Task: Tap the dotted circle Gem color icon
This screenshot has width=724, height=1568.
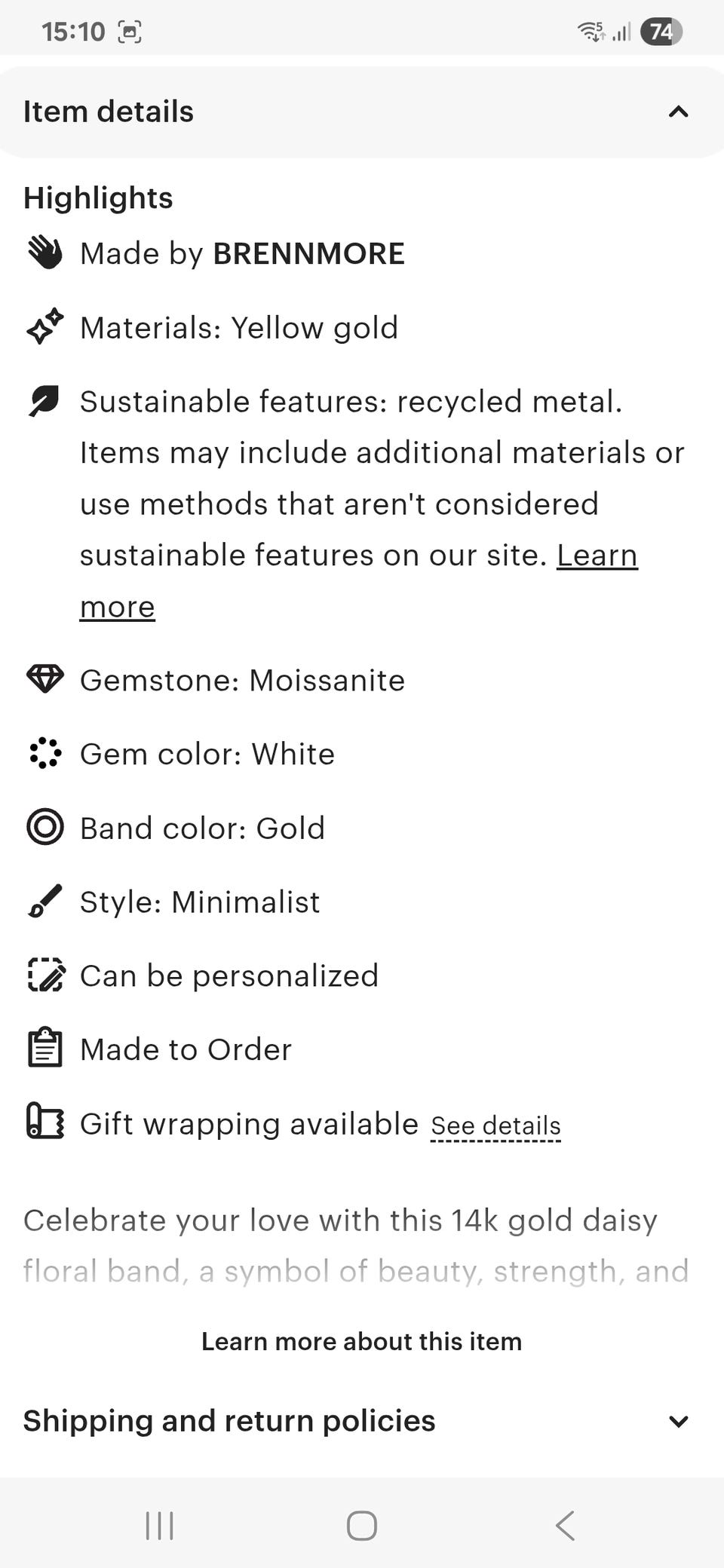Action: [45, 753]
